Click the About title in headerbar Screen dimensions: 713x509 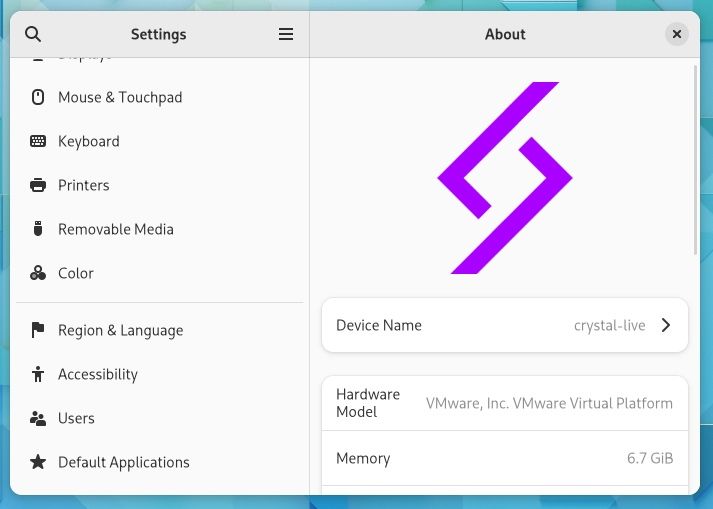(505, 34)
